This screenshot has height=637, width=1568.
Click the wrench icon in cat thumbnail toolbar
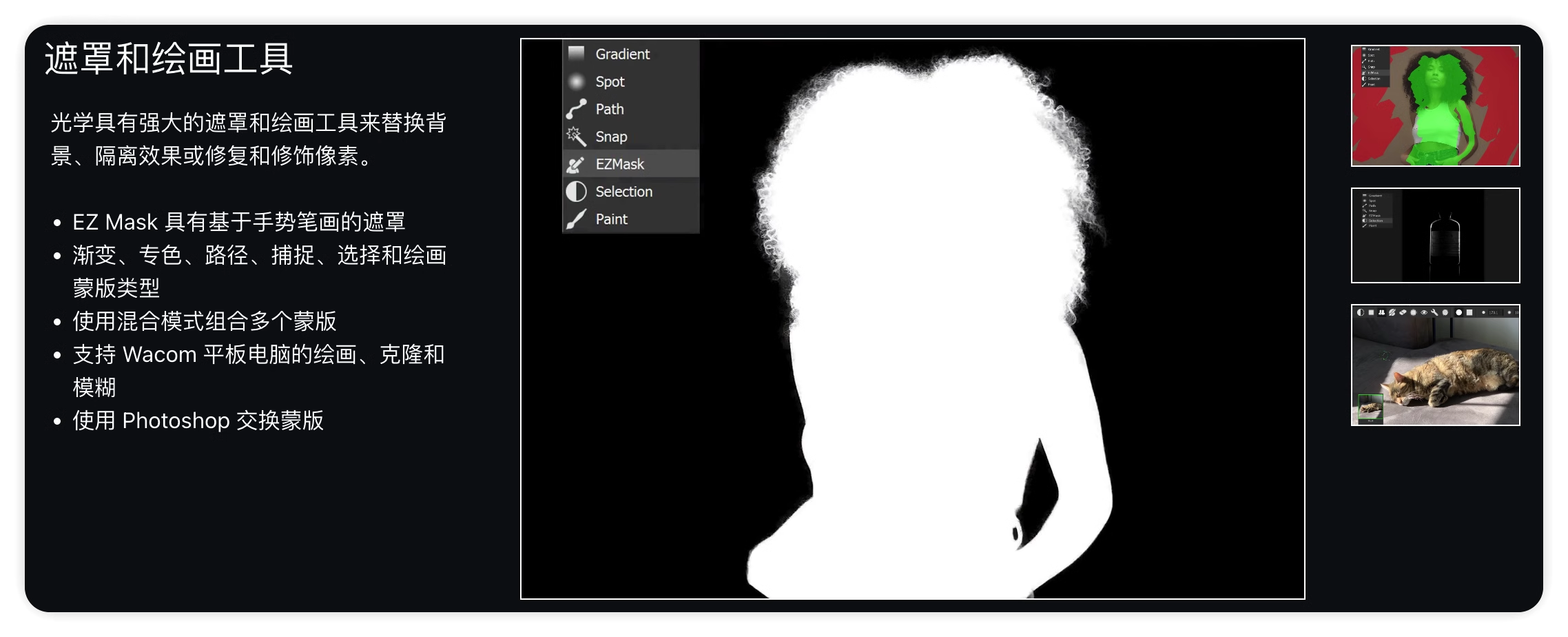tap(1434, 312)
